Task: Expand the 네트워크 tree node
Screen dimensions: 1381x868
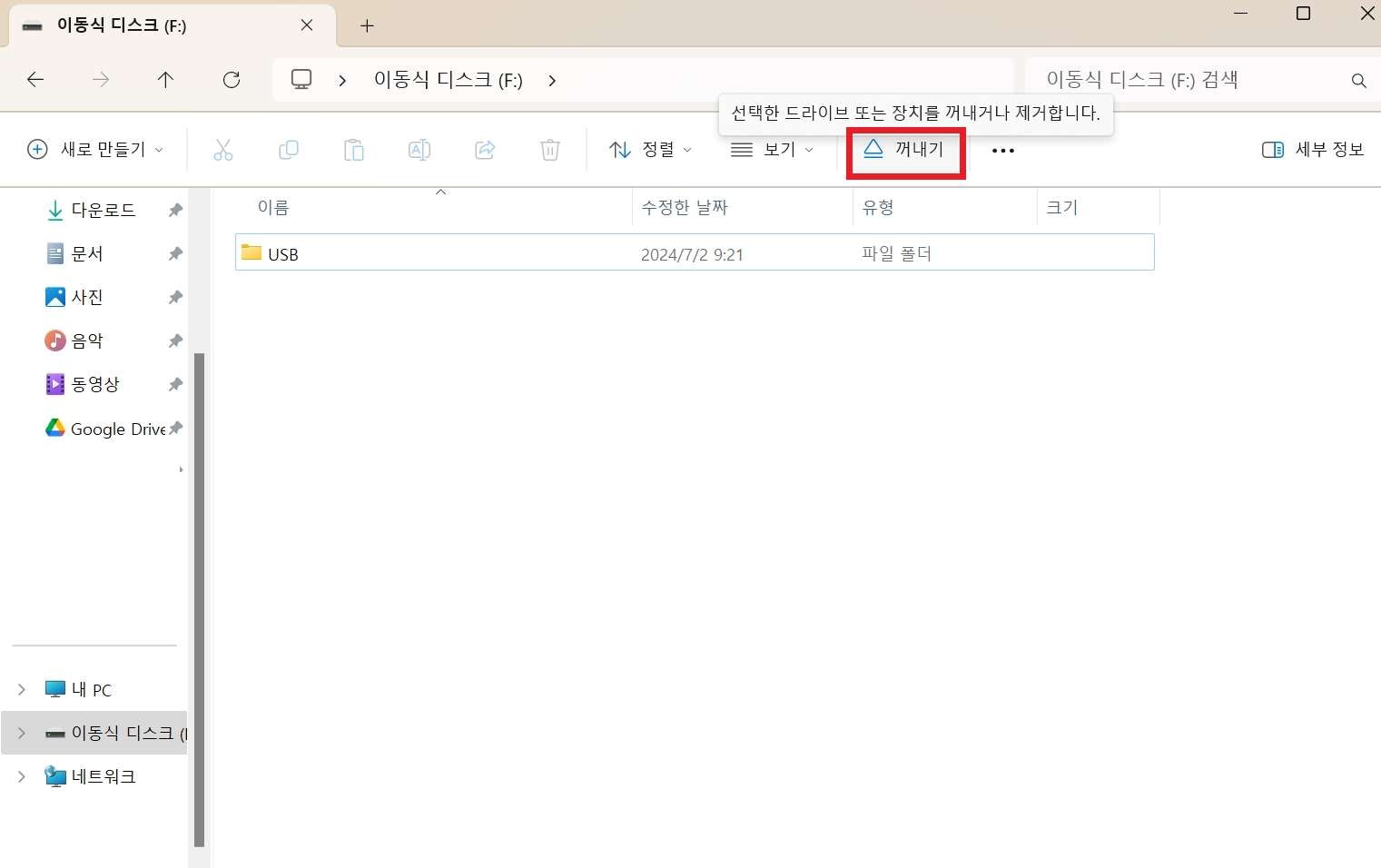Action: pos(22,777)
